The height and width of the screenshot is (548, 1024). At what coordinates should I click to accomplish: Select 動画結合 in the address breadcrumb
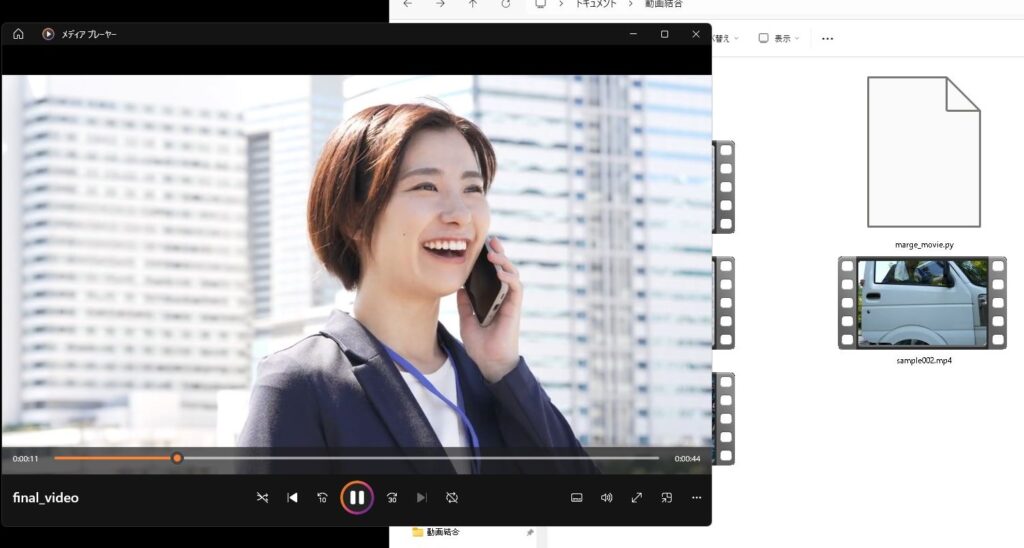[x=663, y=4]
